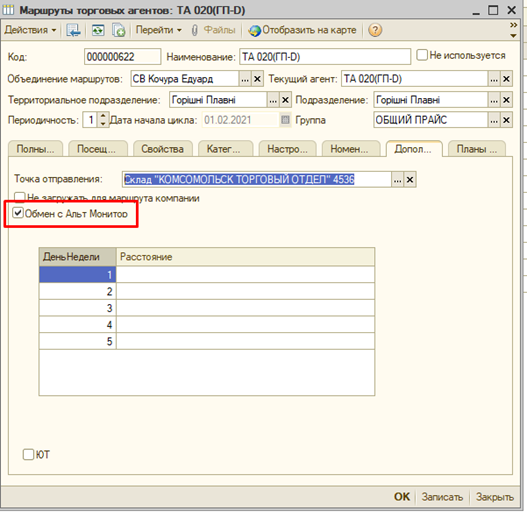
Task: Uncheck Обмен с Альт Монитор checkbox
Action: coord(17,213)
